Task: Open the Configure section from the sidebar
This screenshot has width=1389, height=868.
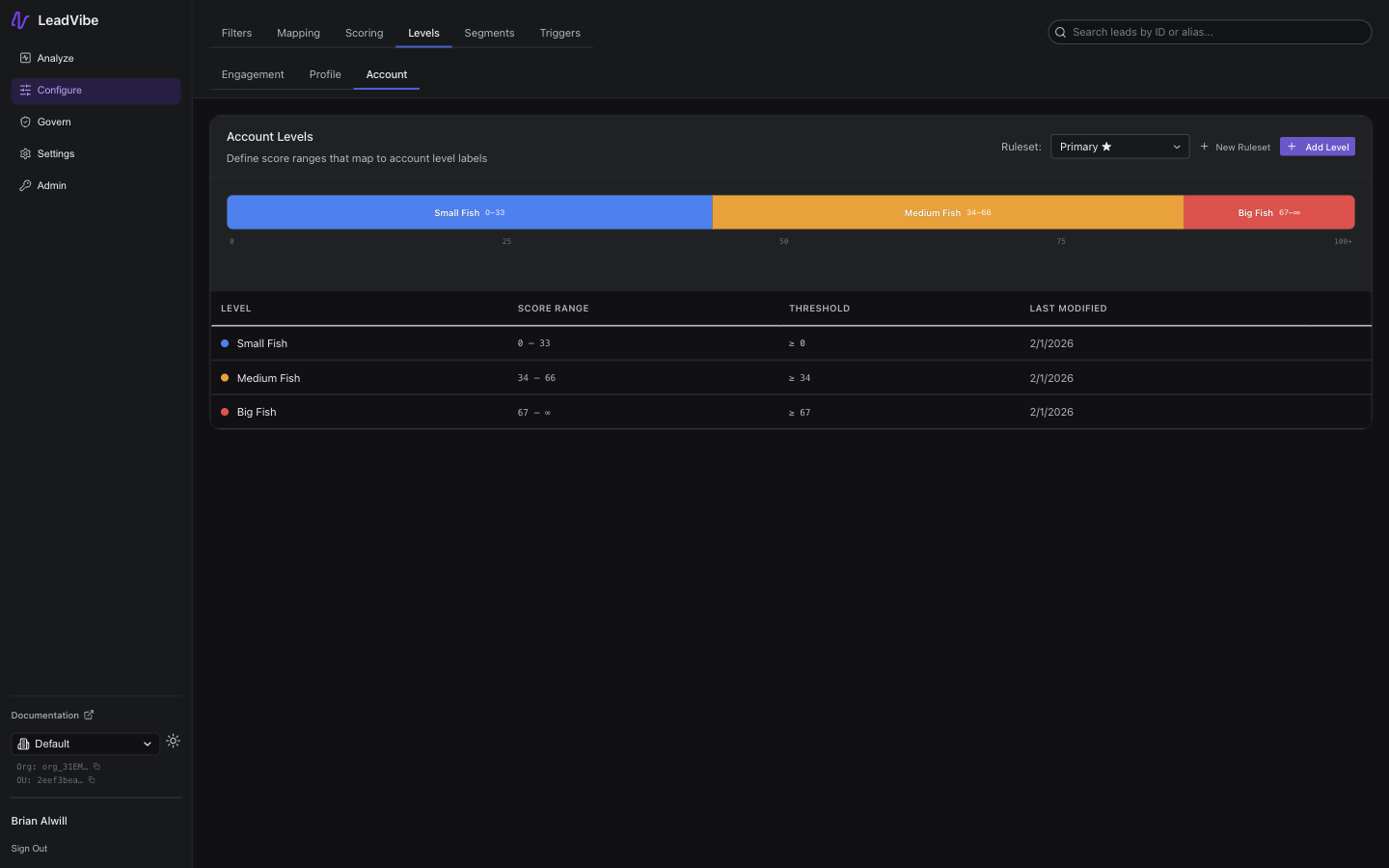Action: pyautogui.click(x=25, y=90)
